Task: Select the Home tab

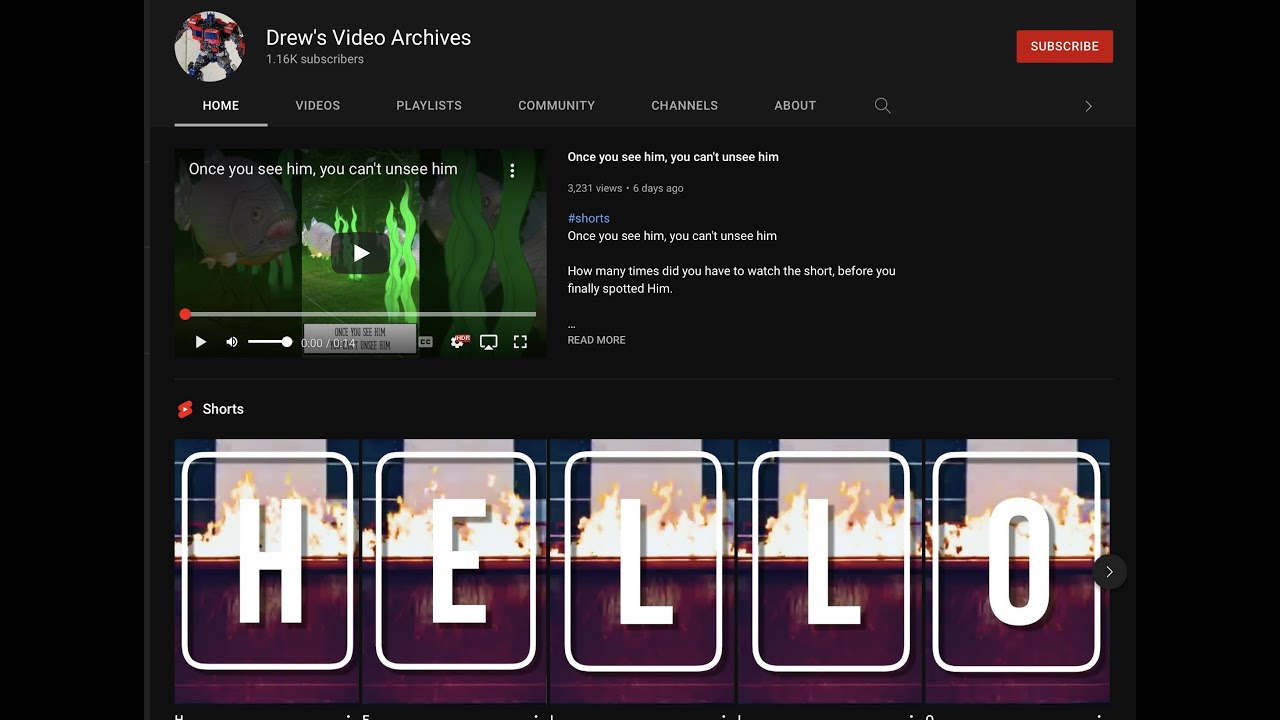Action: 221,105
